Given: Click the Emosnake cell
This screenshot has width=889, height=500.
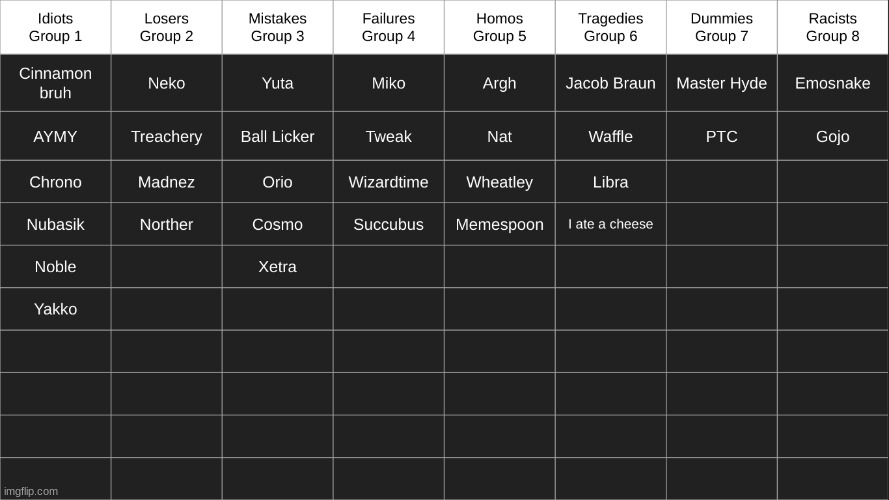Looking at the screenshot, I should [833, 83].
